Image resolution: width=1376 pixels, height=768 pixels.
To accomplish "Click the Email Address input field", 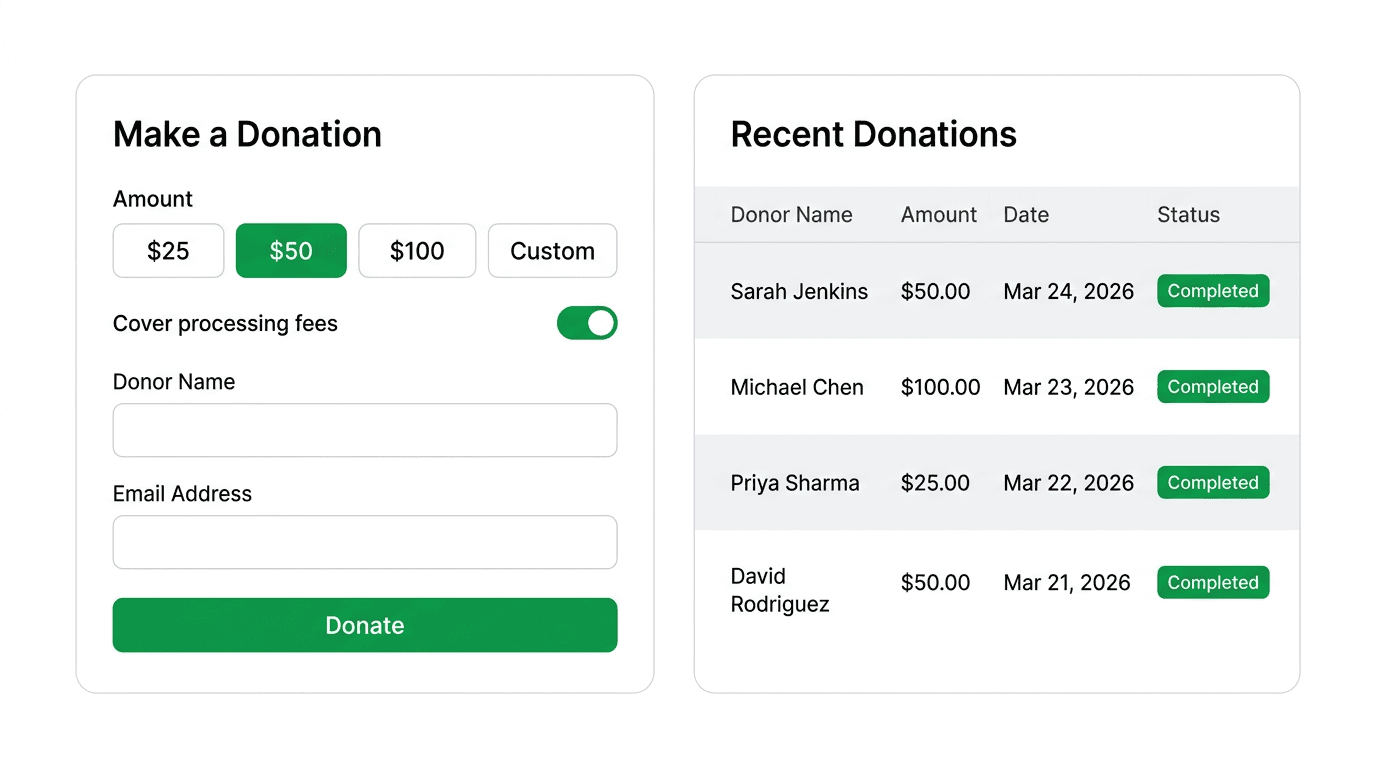I will pos(364,542).
